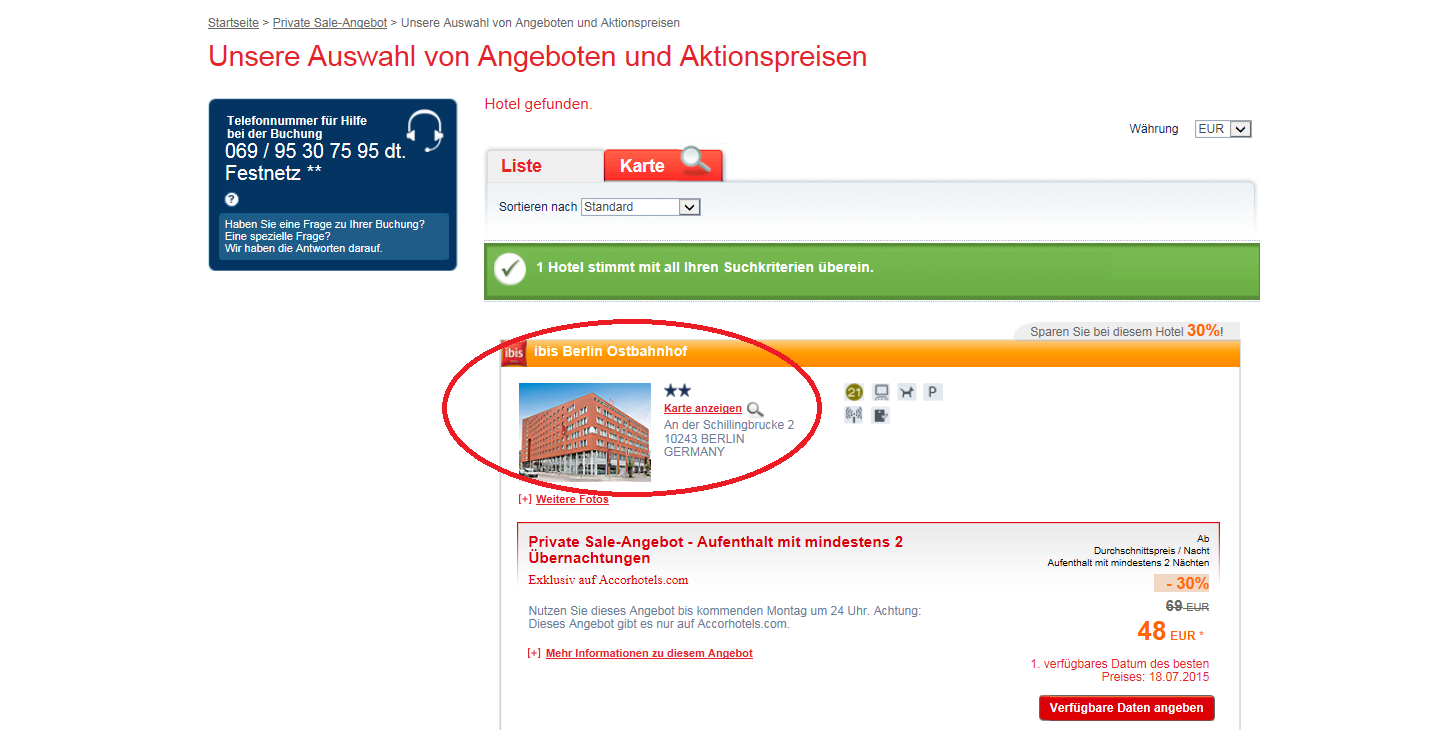Switch to the Karte tab
1435x730 pixels.
663,166
